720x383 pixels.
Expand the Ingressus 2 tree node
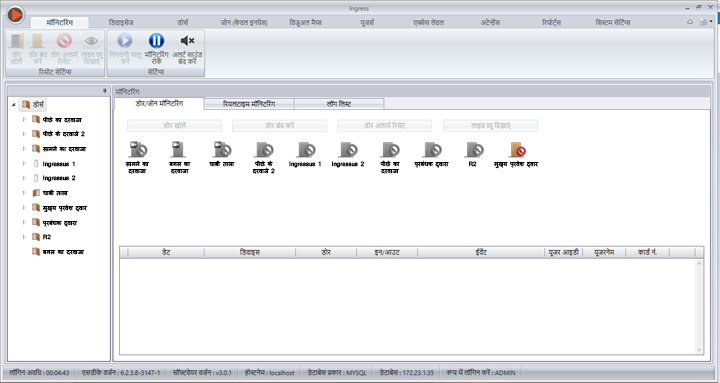point(24,178)
